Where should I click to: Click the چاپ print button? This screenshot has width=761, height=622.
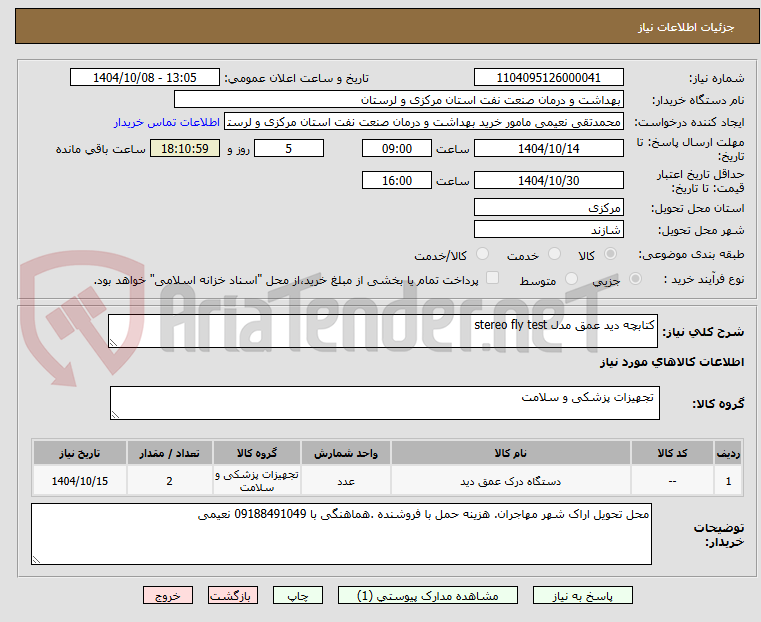(298, 595)
